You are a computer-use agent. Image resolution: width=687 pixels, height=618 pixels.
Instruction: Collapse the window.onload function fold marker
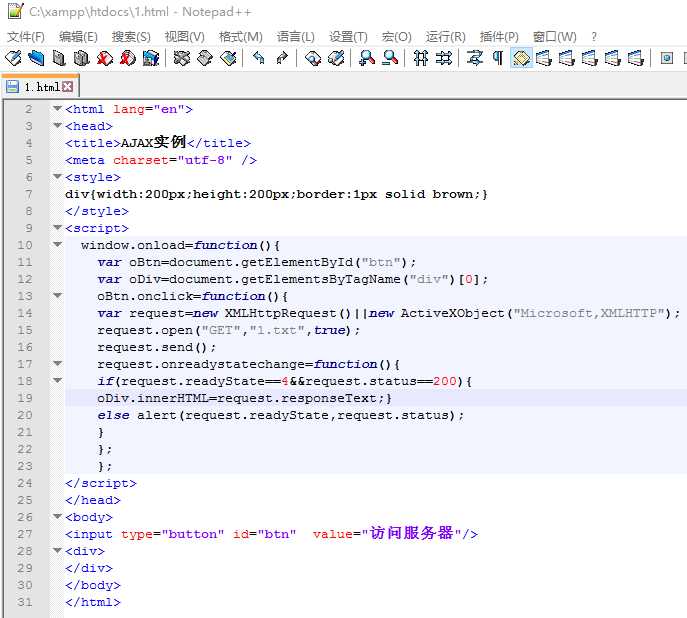point(57,244)
